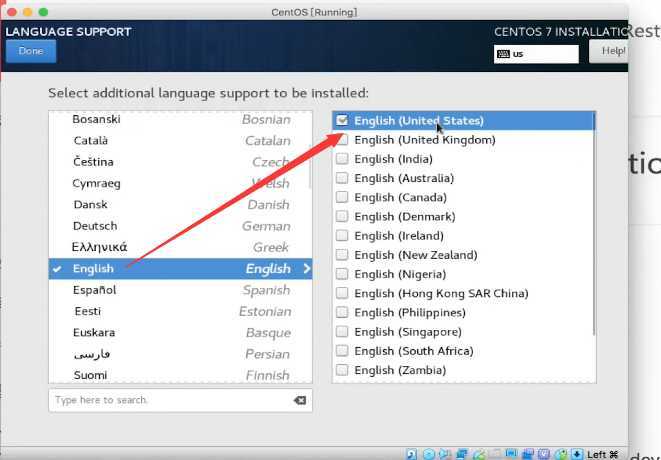Enable English (New Zealand) checkbox
Viewport: 661px width, 460px height.
(x=342, y=255)
